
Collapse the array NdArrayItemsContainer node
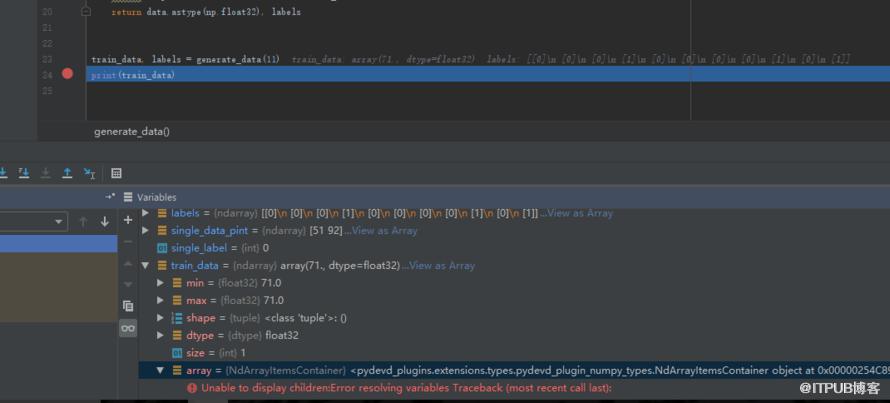pyautogui.click(x=161, y=370)
